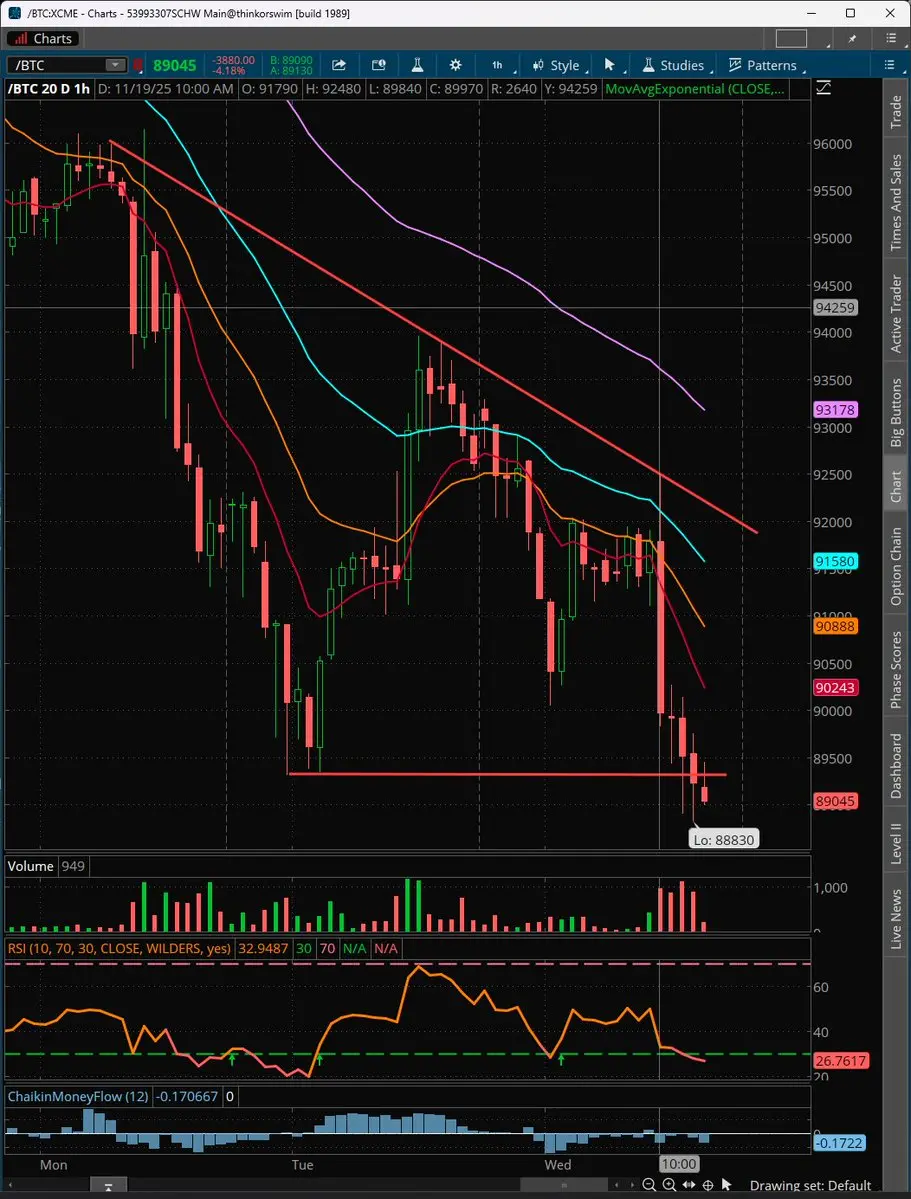911x1199 pixels.
Task: Open the Big Buttons sidebar tab
Action: tap(896, 413)
